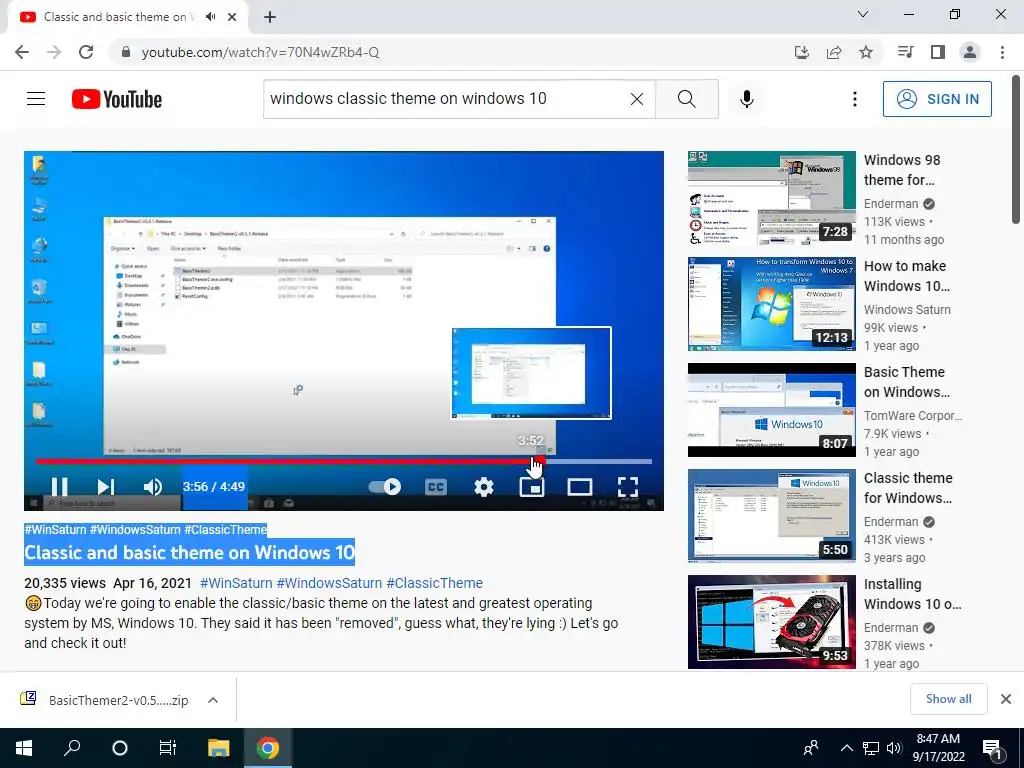Pause the video playback
This screenshot has height=768, width=1024.
(x=59, y=487)
